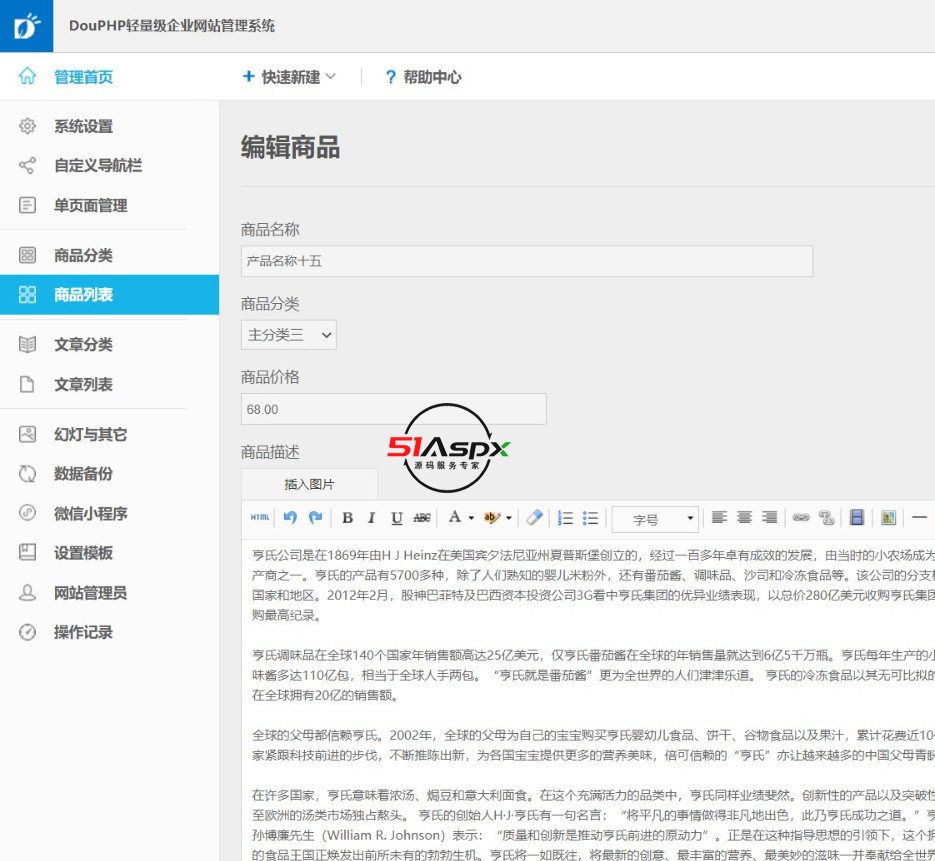Click the eraser clear-format icon
935x861 pixels.
click(x=535, y=518)
